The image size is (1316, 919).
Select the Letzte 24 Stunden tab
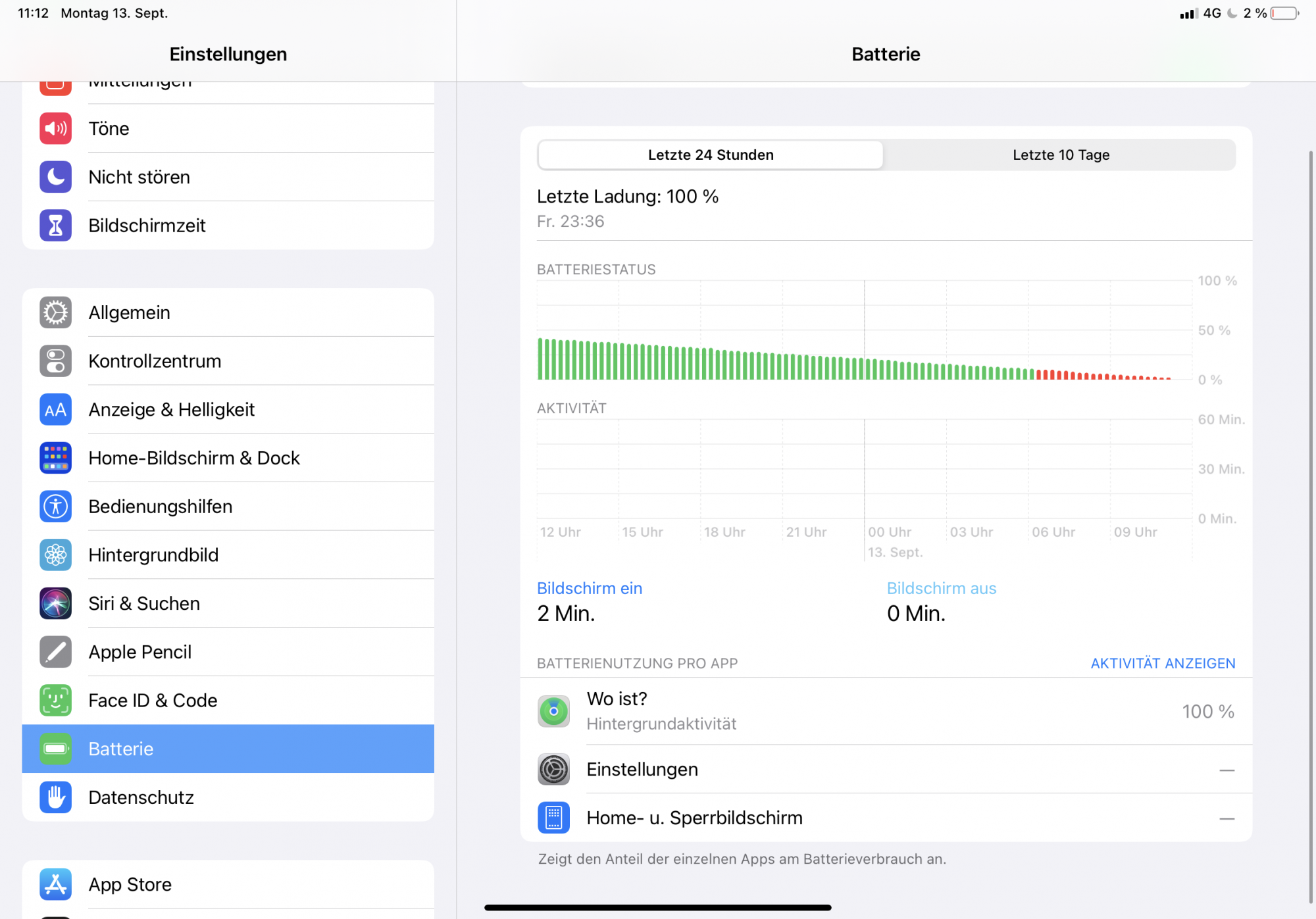pyautogui.click(x=711, y=155)
